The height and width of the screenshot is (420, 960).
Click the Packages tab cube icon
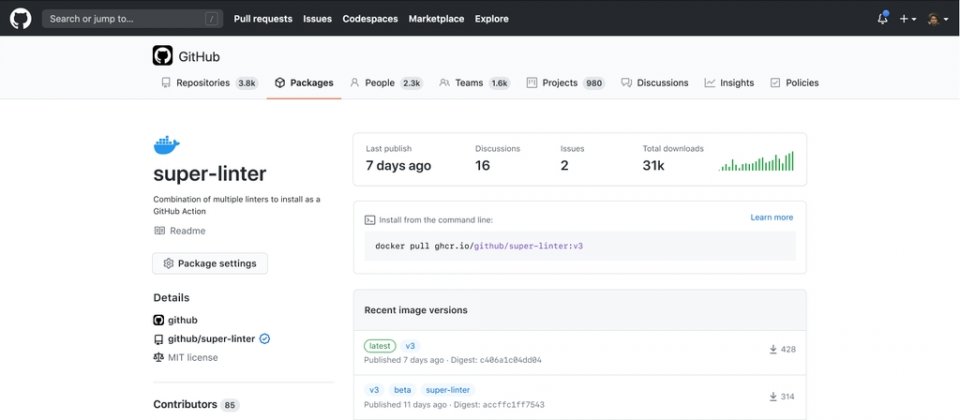point(280,83)
